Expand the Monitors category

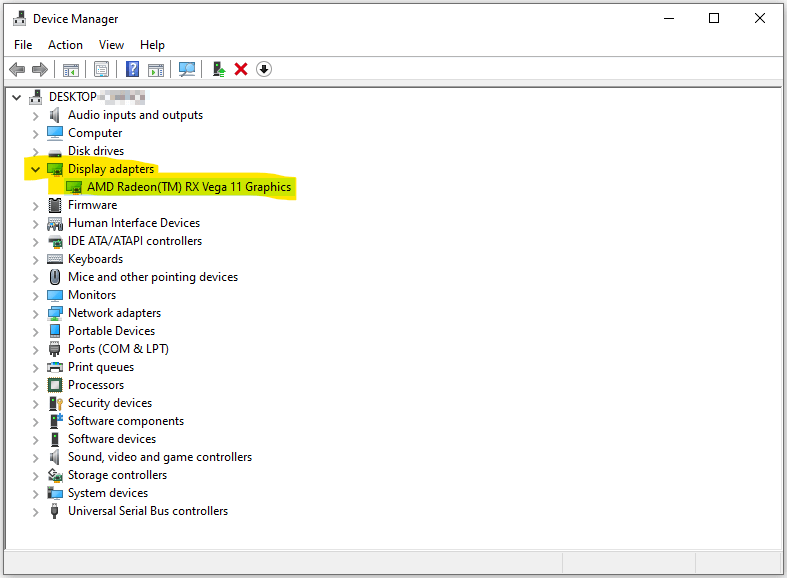point(35,296)
